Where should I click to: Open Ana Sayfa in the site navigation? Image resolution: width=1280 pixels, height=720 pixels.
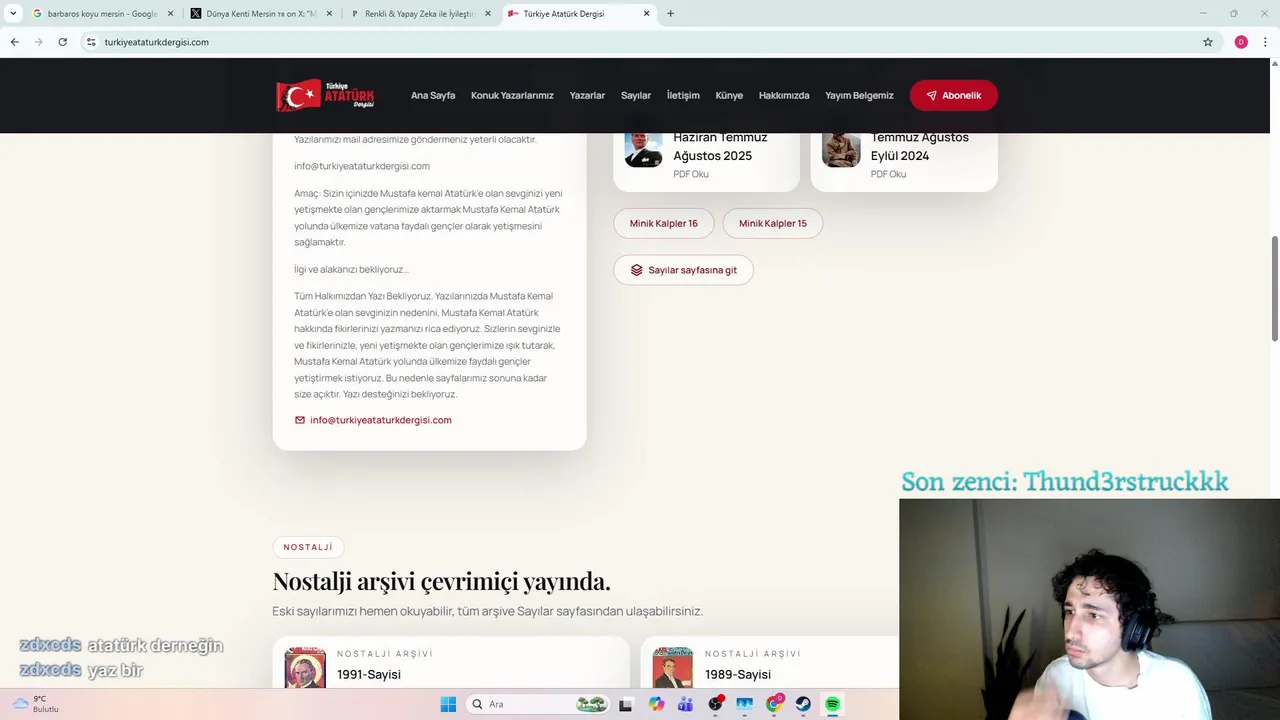pyautogui.click(x=433, y=95)
